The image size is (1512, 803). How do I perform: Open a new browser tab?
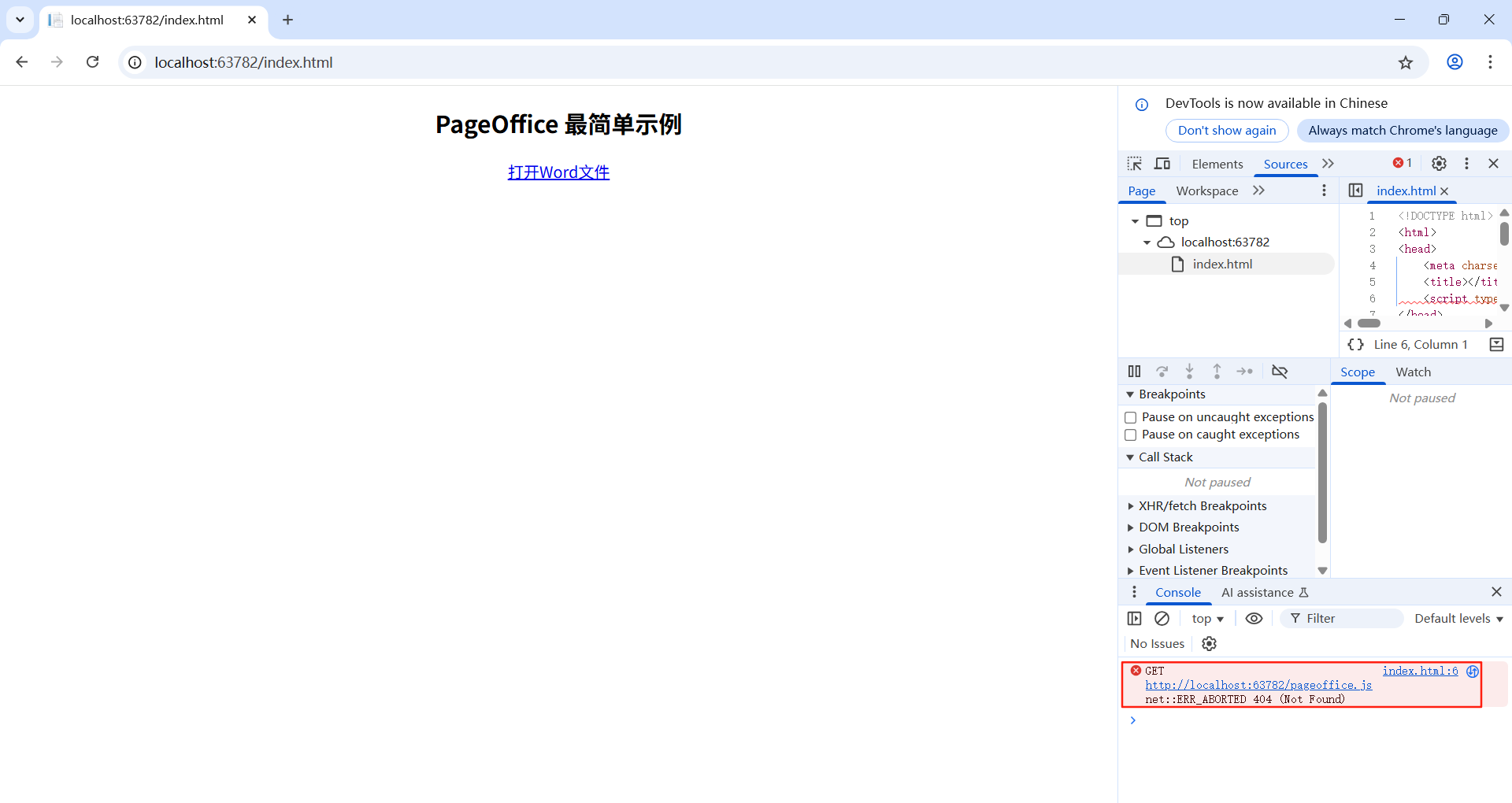(287, 20)
